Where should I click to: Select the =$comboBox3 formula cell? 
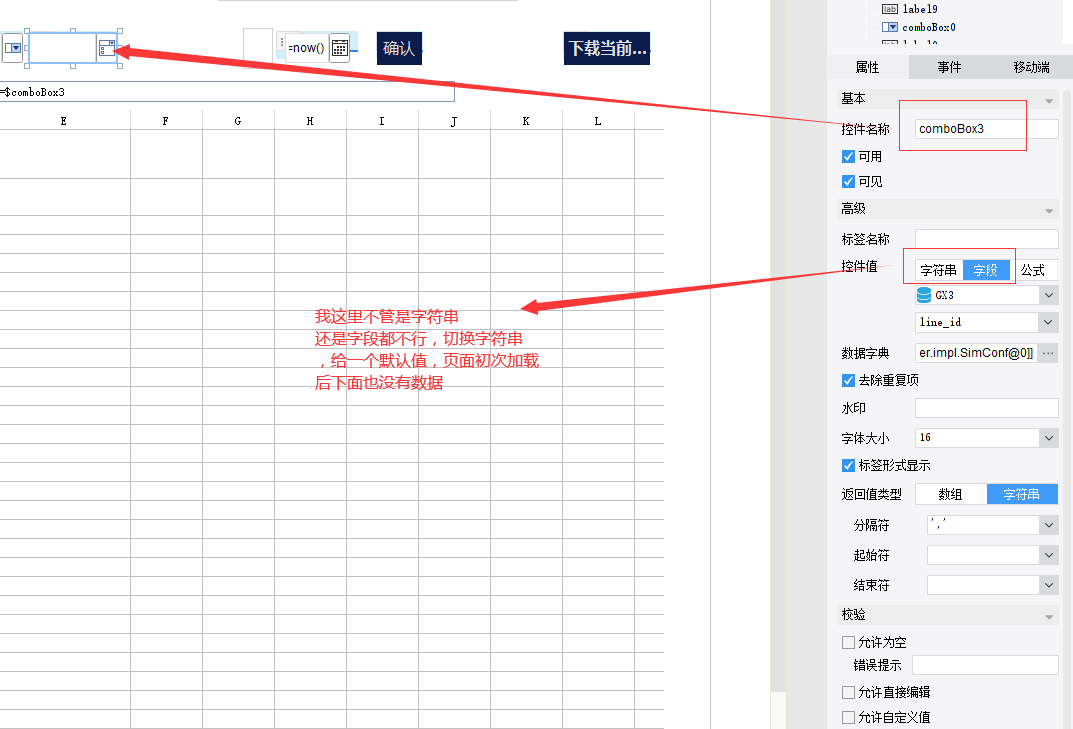(x=227, y=92)
